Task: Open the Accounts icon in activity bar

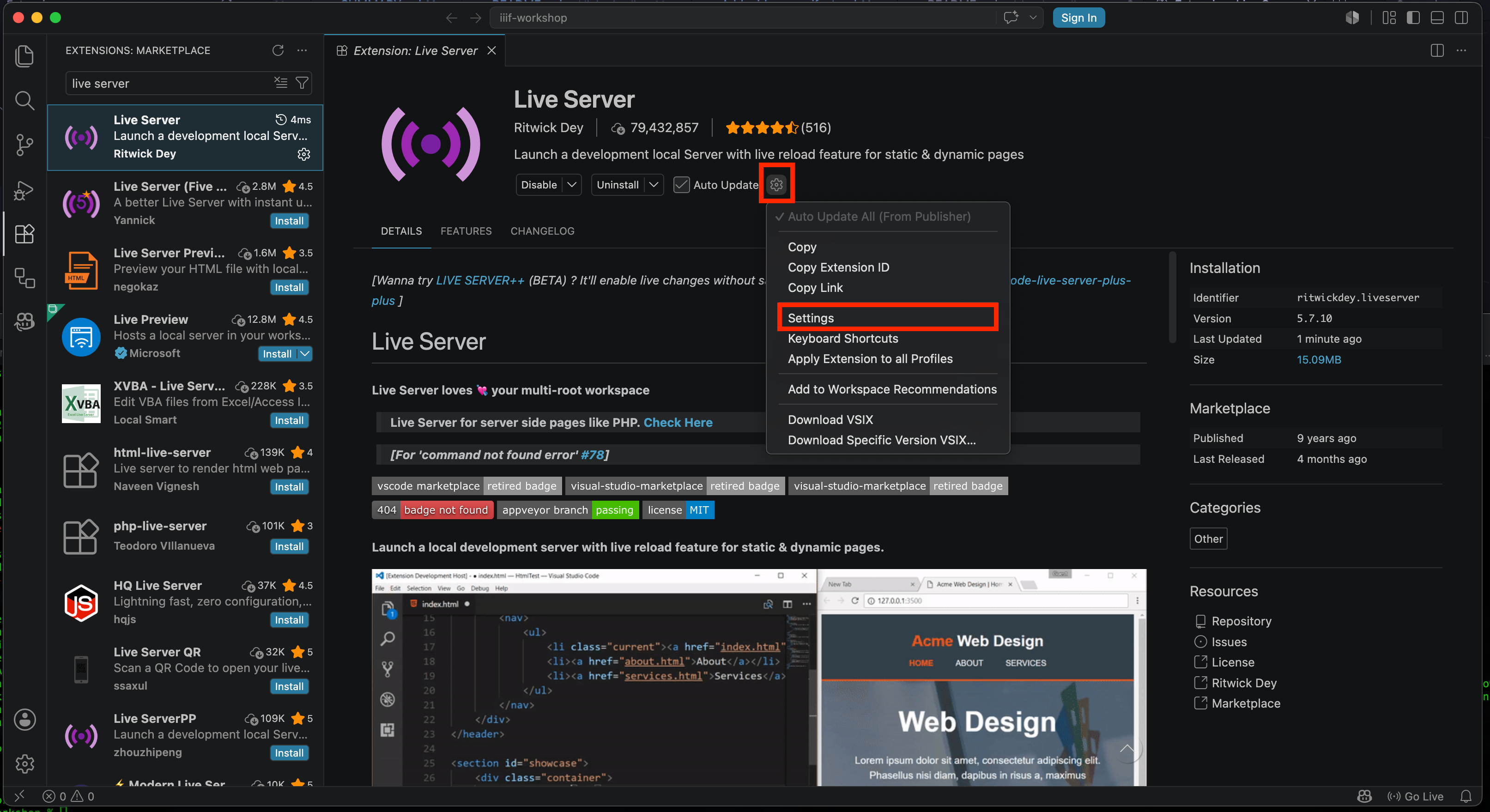Action: (x=24, y=720)
